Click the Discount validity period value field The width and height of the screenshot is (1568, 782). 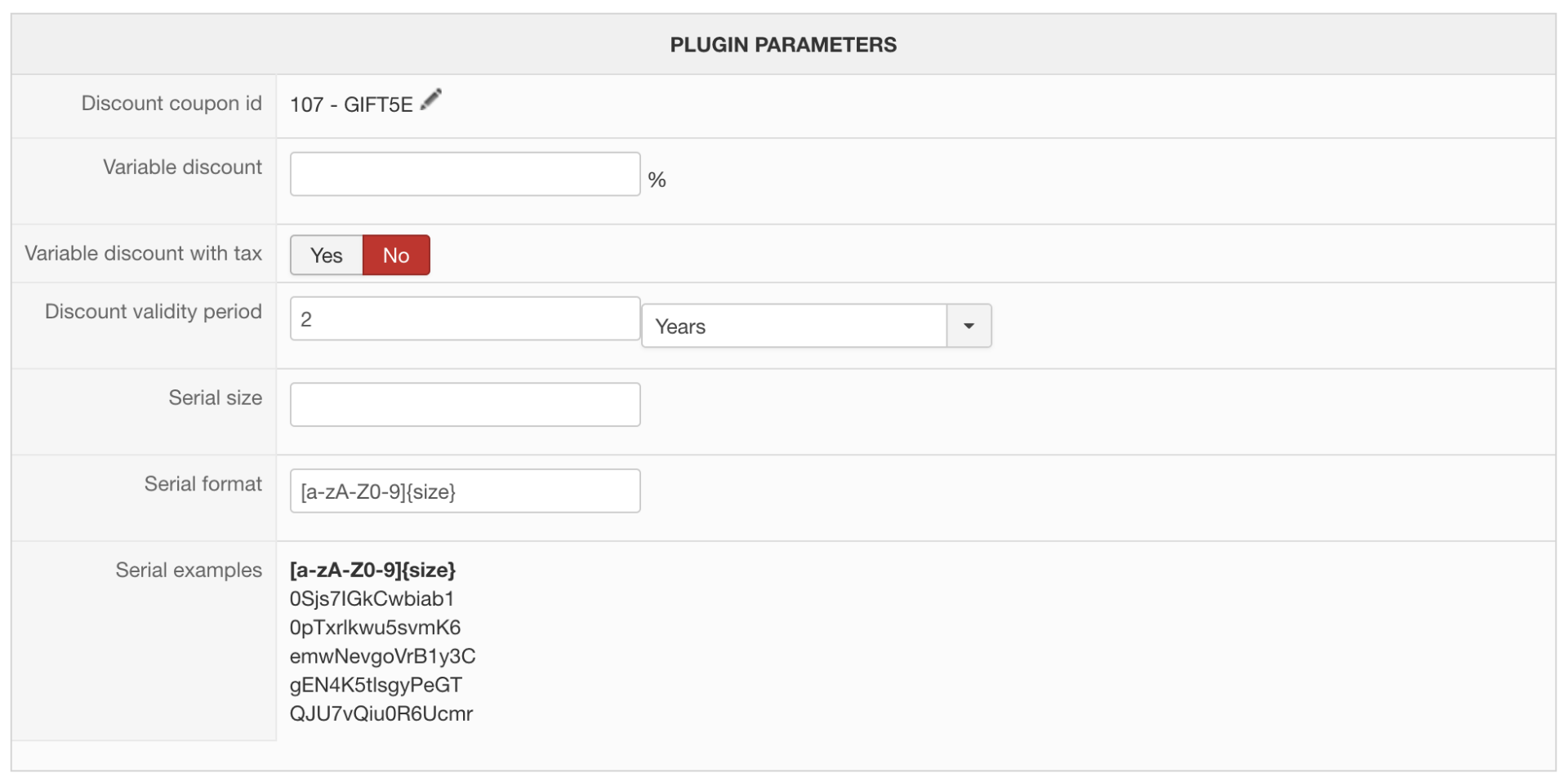pyautogui.click(x=465, y=319)
